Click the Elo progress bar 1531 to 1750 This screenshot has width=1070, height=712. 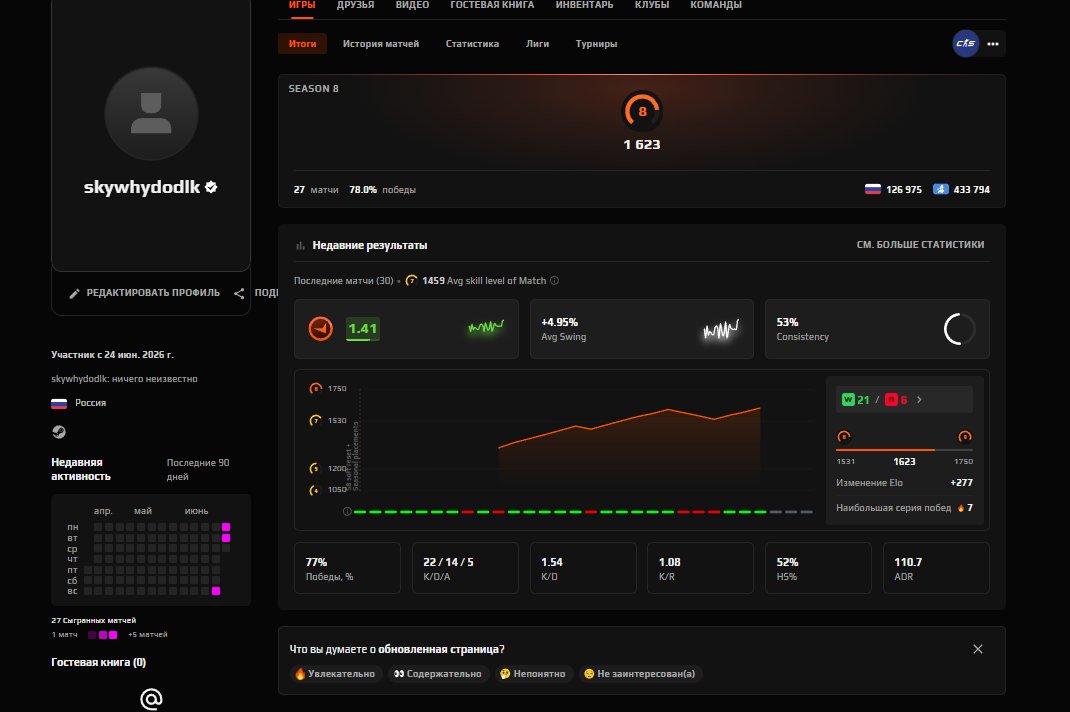pyautogui.click(x=904, y=450)
